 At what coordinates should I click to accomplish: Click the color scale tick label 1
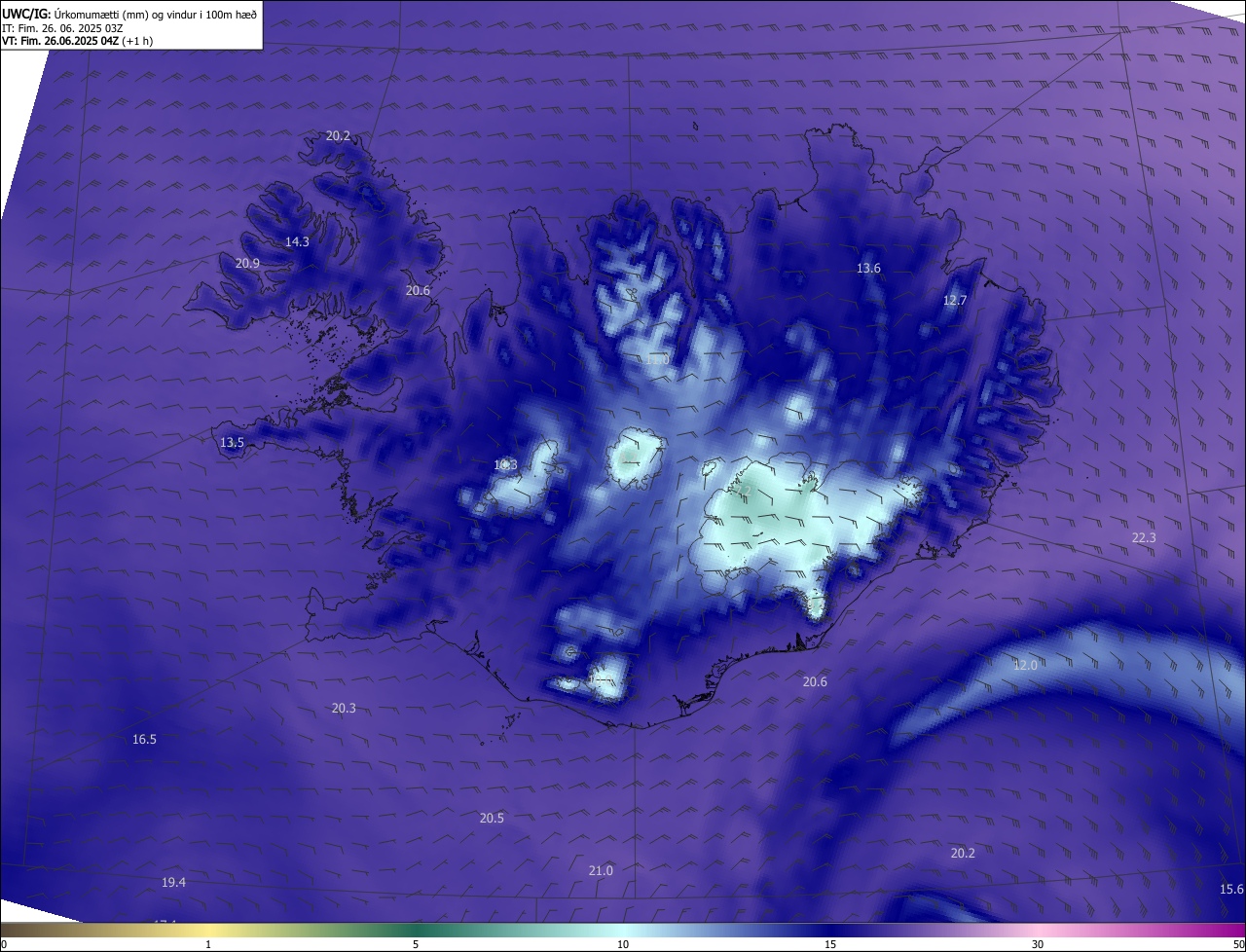208,944
